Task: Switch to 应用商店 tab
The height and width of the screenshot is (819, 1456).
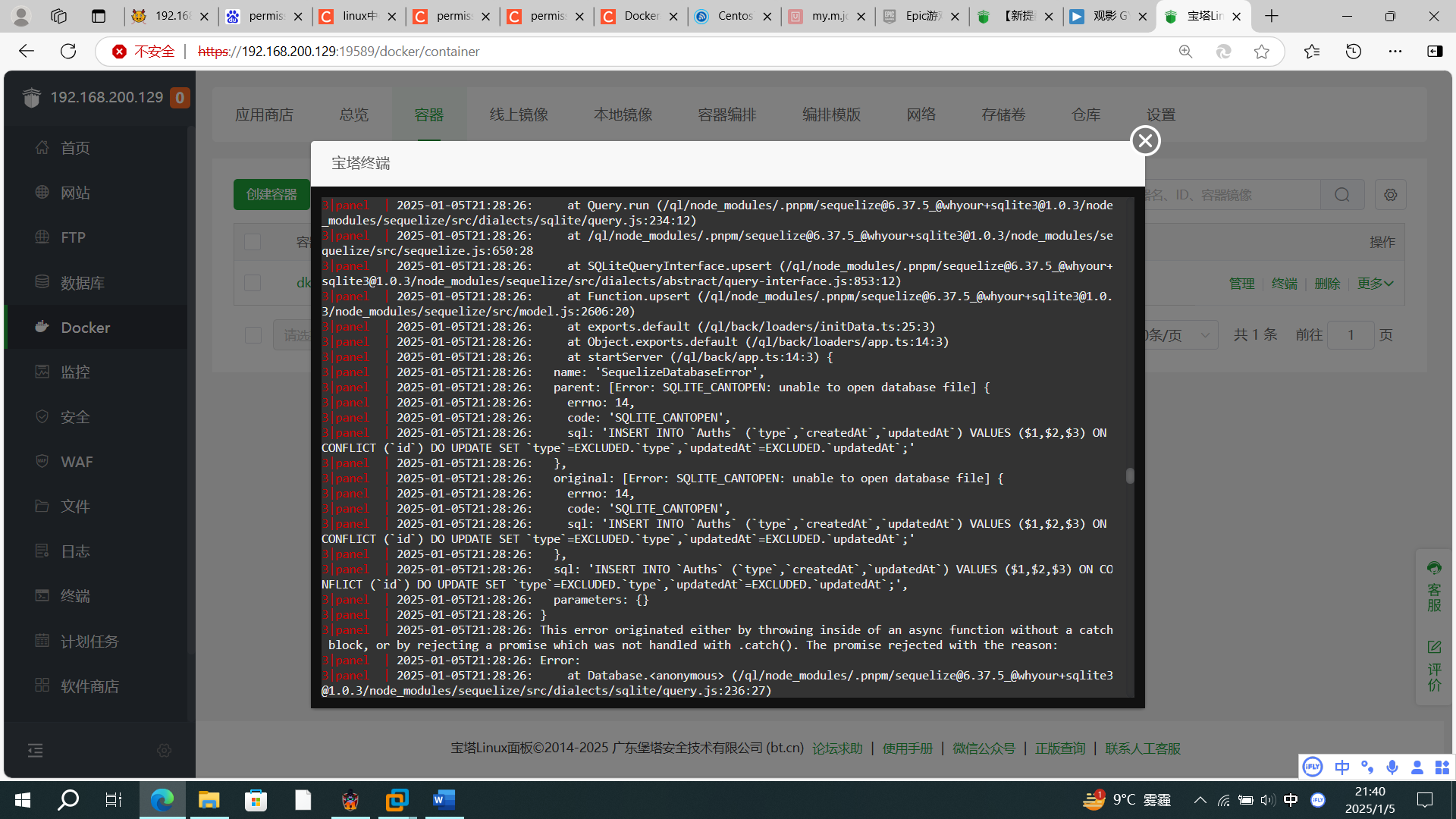Action: (264, 115)
